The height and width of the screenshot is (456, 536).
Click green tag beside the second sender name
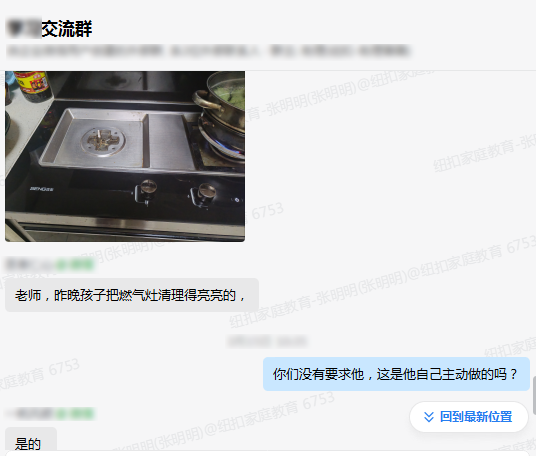point(75,414)
